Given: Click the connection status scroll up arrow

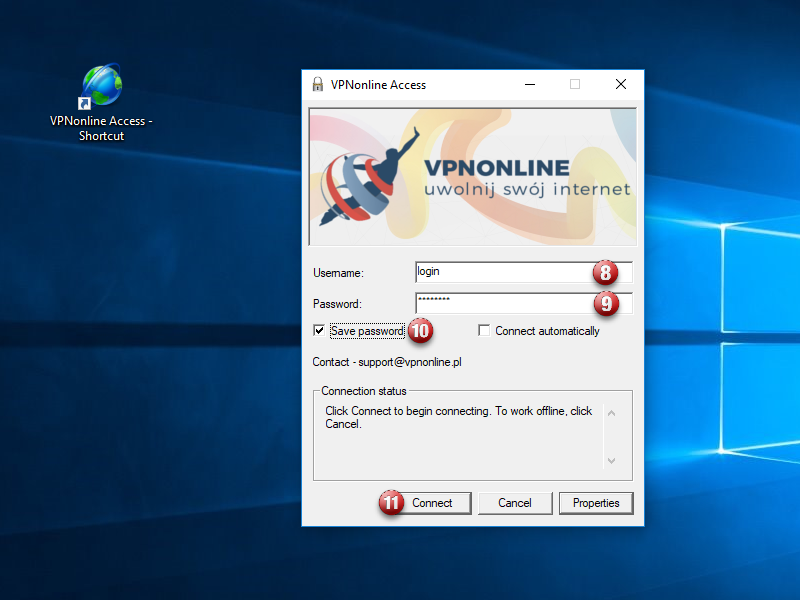Looking at the screenshot, I should pos(612,413).
